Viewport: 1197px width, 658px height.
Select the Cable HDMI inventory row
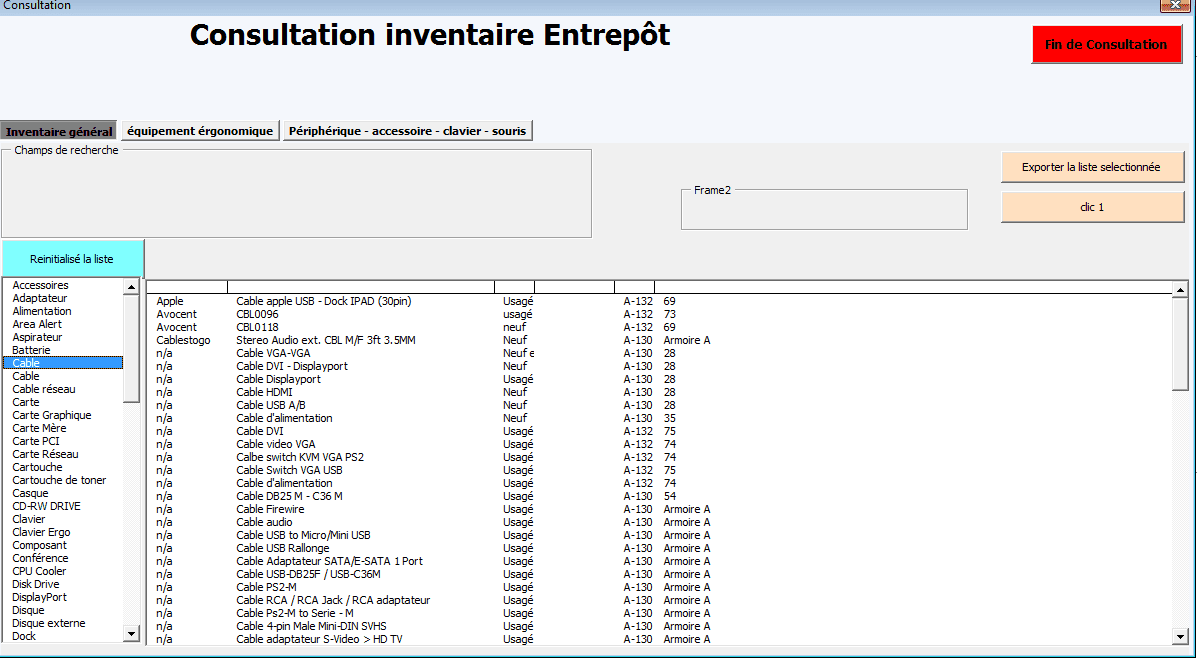coord(264,392)
